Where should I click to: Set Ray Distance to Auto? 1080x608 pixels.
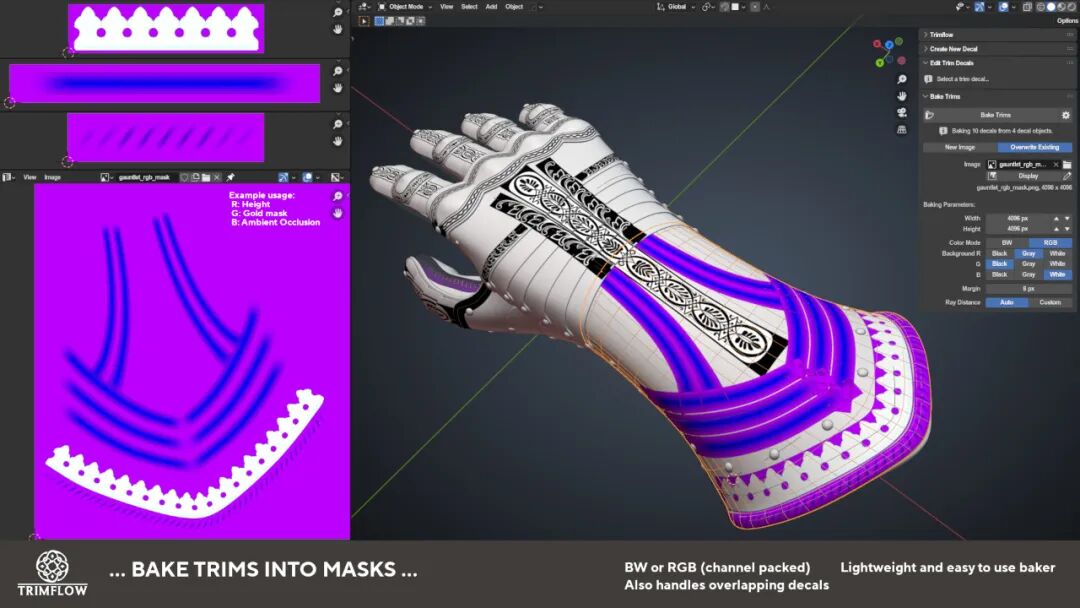coord(1007,302)
